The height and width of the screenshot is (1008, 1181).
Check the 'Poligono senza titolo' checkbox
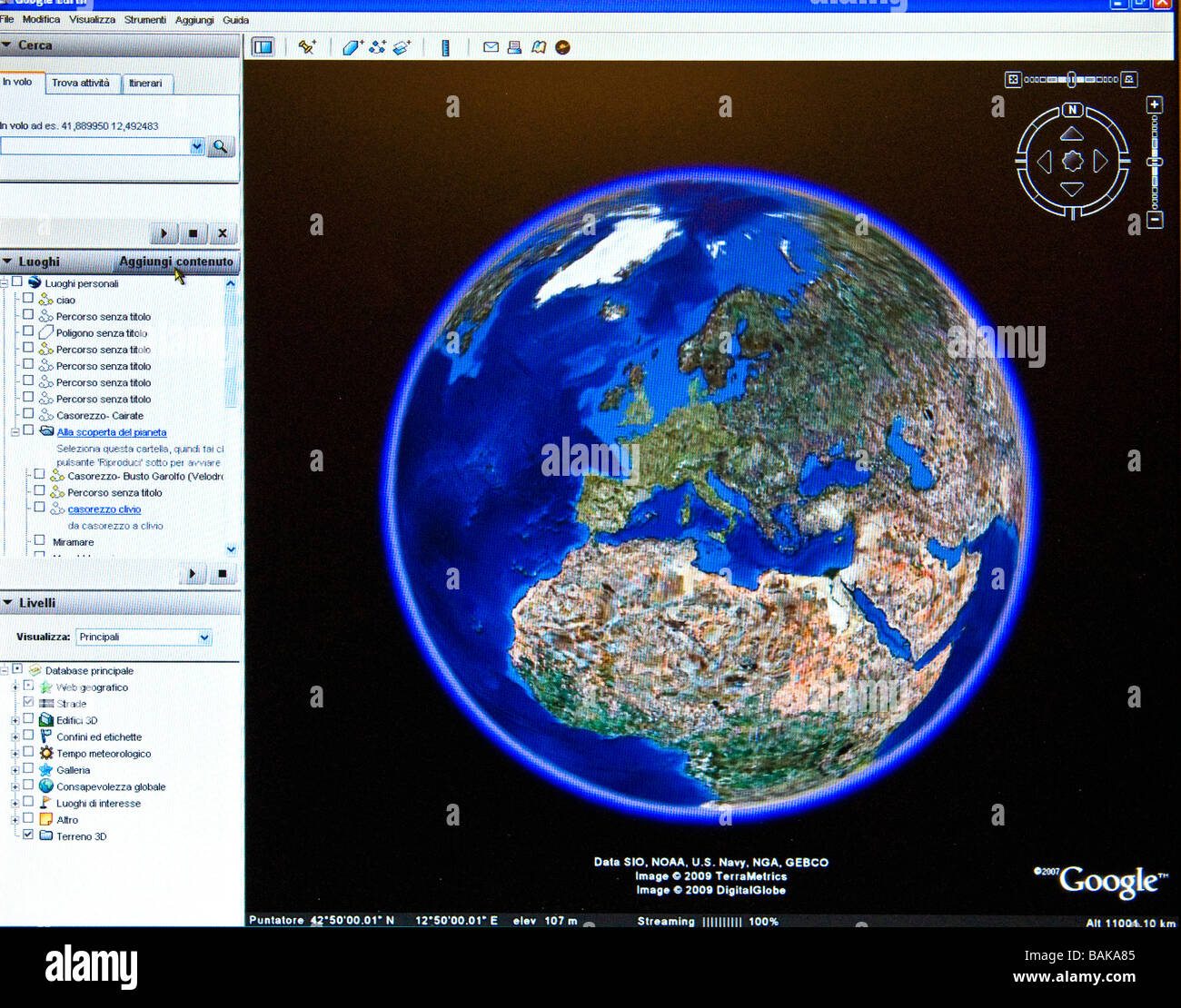[28, 331]
